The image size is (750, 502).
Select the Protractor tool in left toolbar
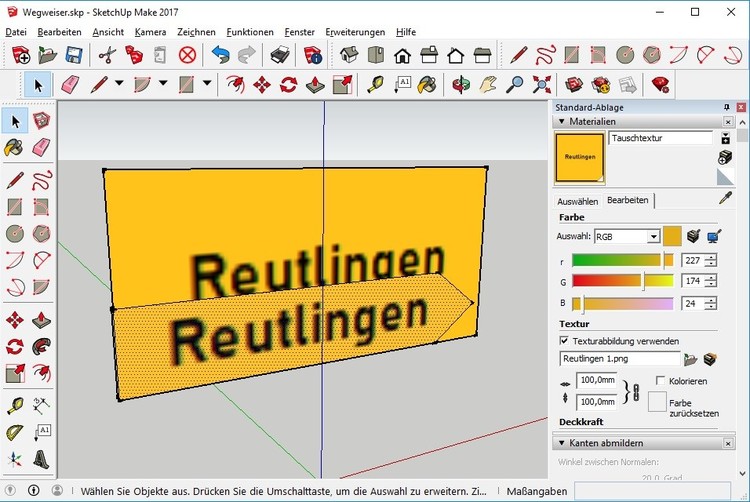pyautogui.click(x=15, y=433)
